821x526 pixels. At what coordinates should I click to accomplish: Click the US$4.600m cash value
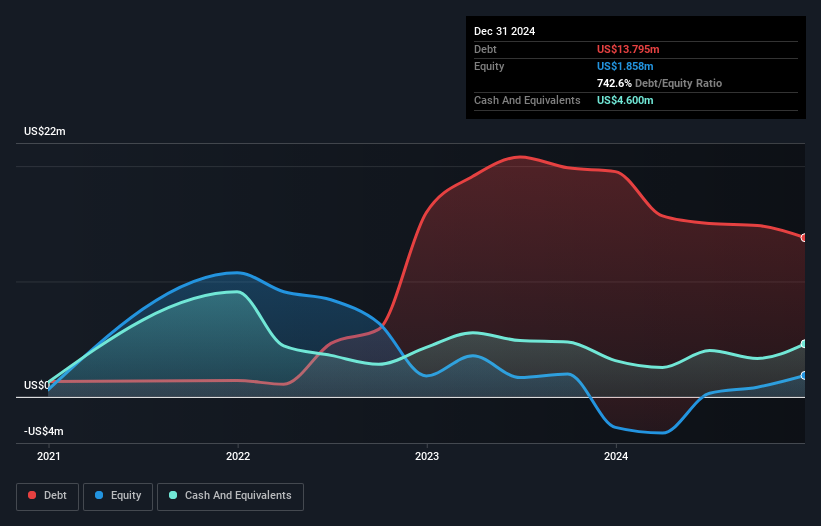click(x=625, y=100)
